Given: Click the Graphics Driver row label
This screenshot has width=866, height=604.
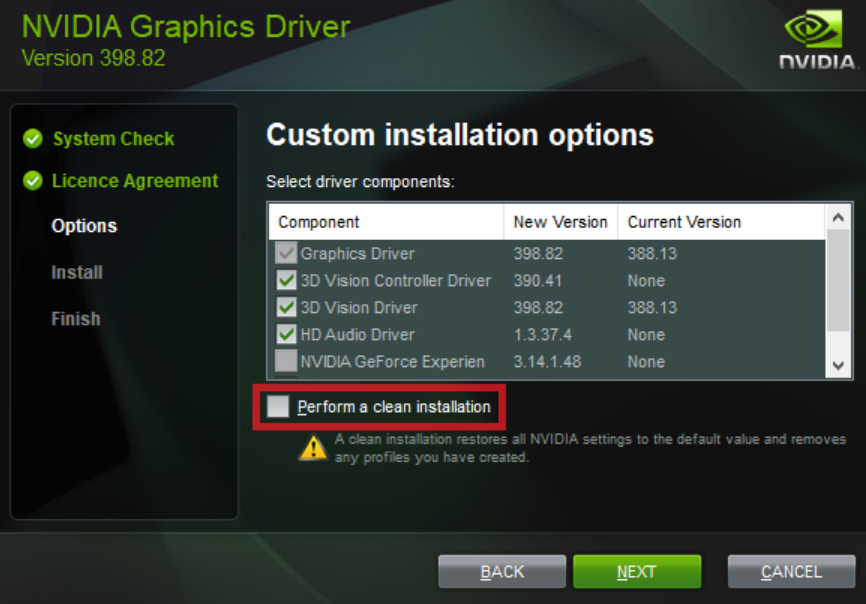Looking at the screenshot, I should coord(357,253).
